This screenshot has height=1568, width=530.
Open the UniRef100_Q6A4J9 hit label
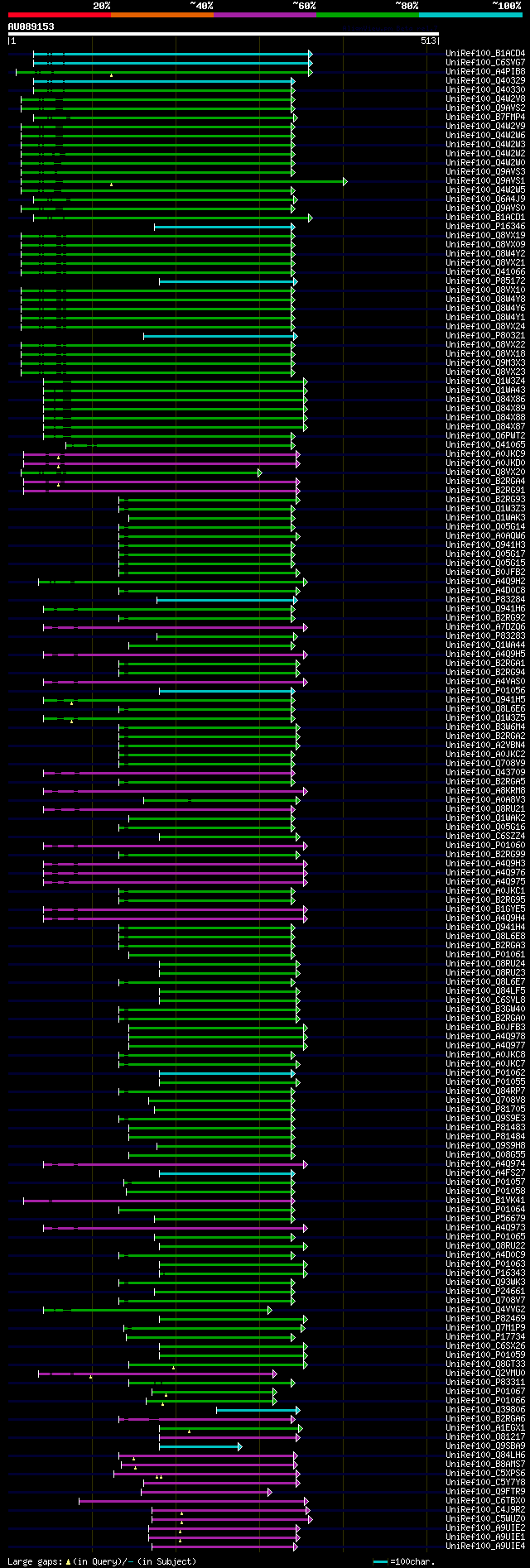[x=485, y=199]
